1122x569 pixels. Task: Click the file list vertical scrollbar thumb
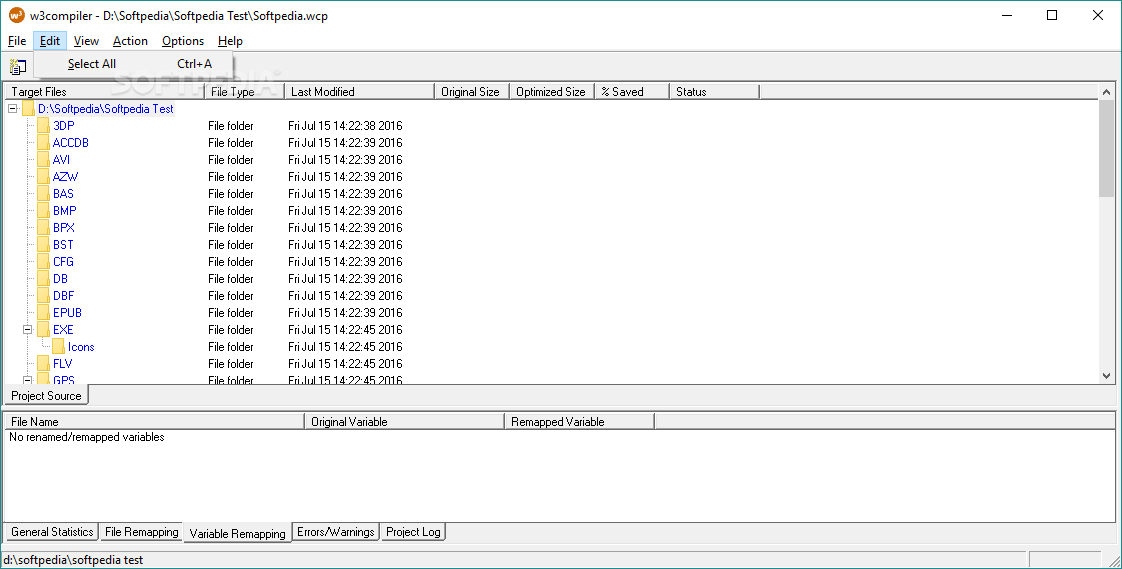click(x=1106, y=147)
